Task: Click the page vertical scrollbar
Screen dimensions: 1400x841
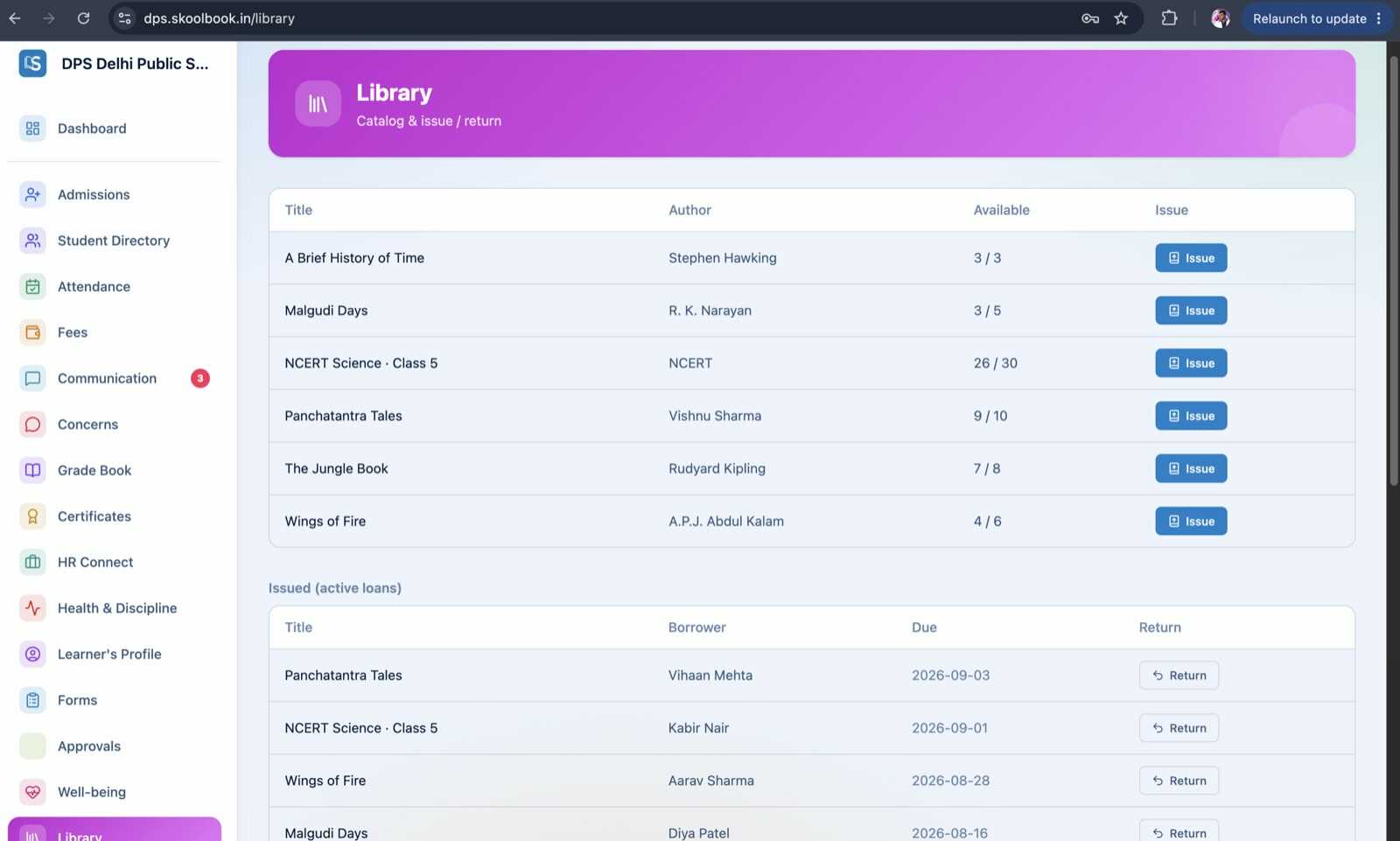Action: point(1393,263)
